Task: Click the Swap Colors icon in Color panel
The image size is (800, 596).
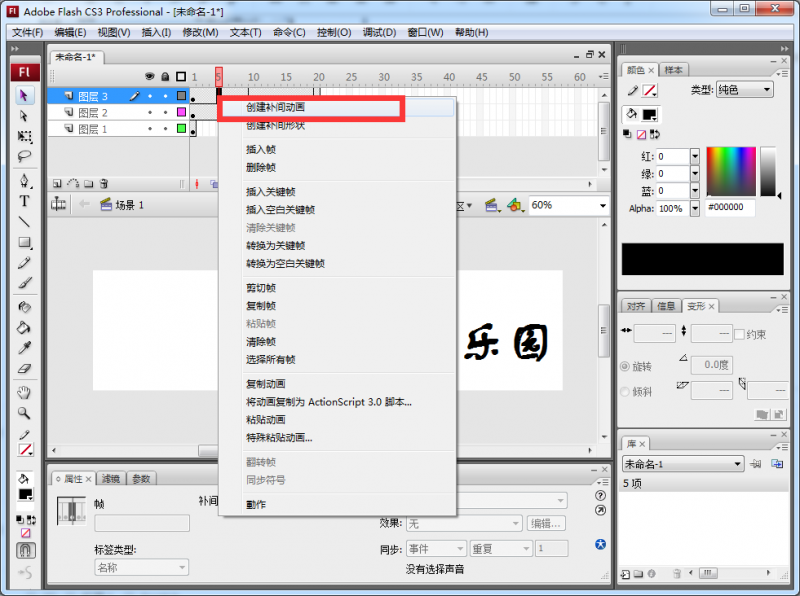Action: tap(655, 134)
